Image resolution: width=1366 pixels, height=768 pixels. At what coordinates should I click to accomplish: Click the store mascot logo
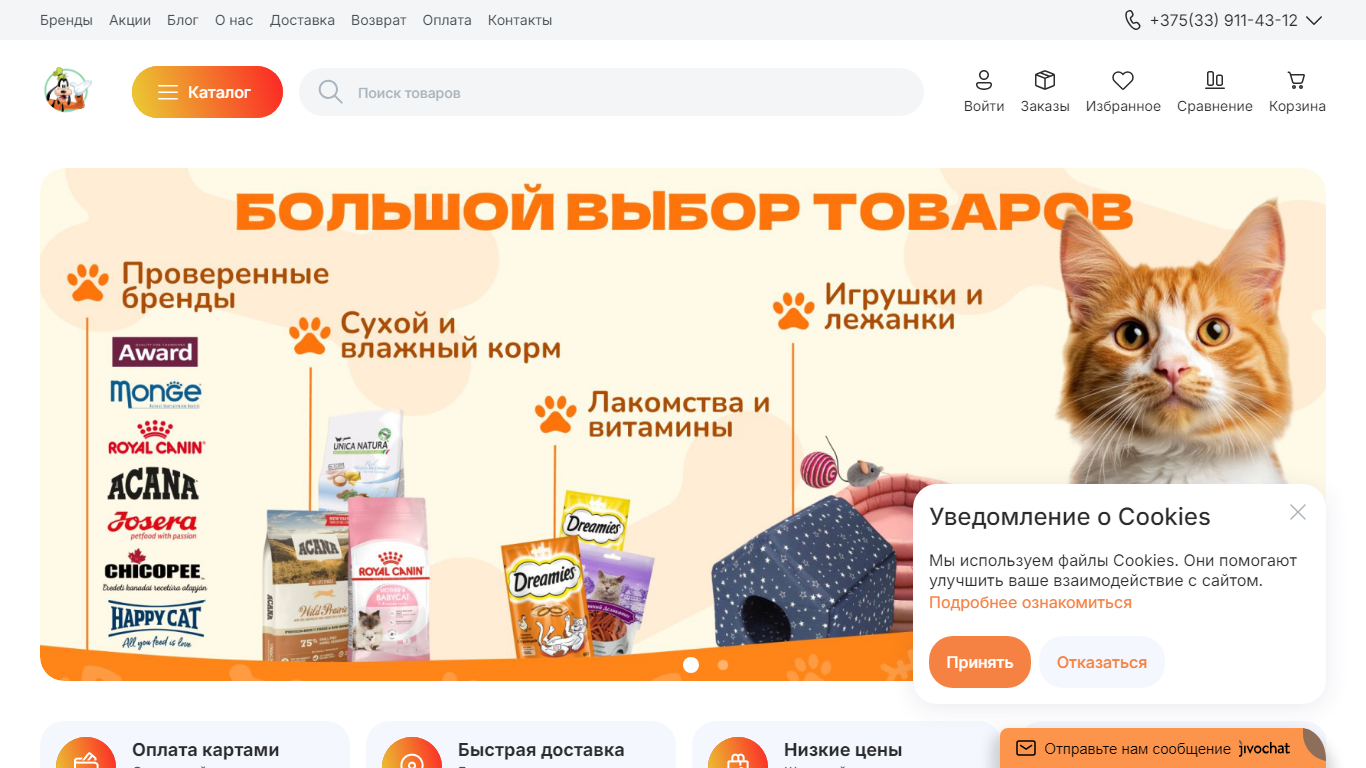[67, 90]
